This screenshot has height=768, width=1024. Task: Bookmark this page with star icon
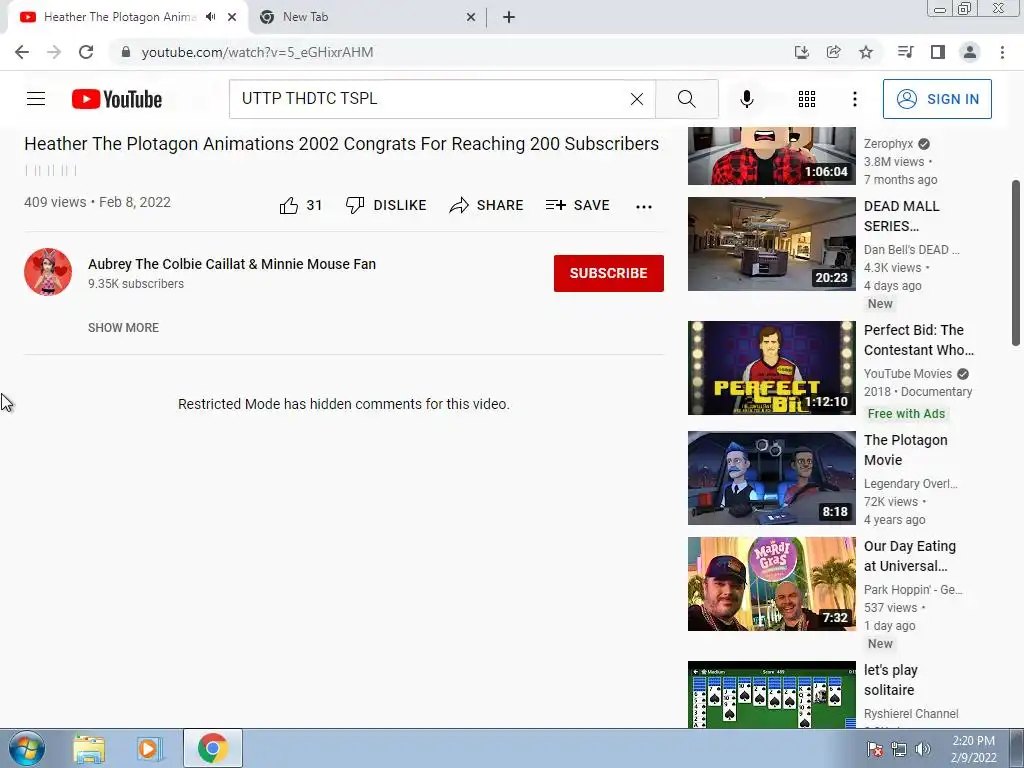click(866, 52)
